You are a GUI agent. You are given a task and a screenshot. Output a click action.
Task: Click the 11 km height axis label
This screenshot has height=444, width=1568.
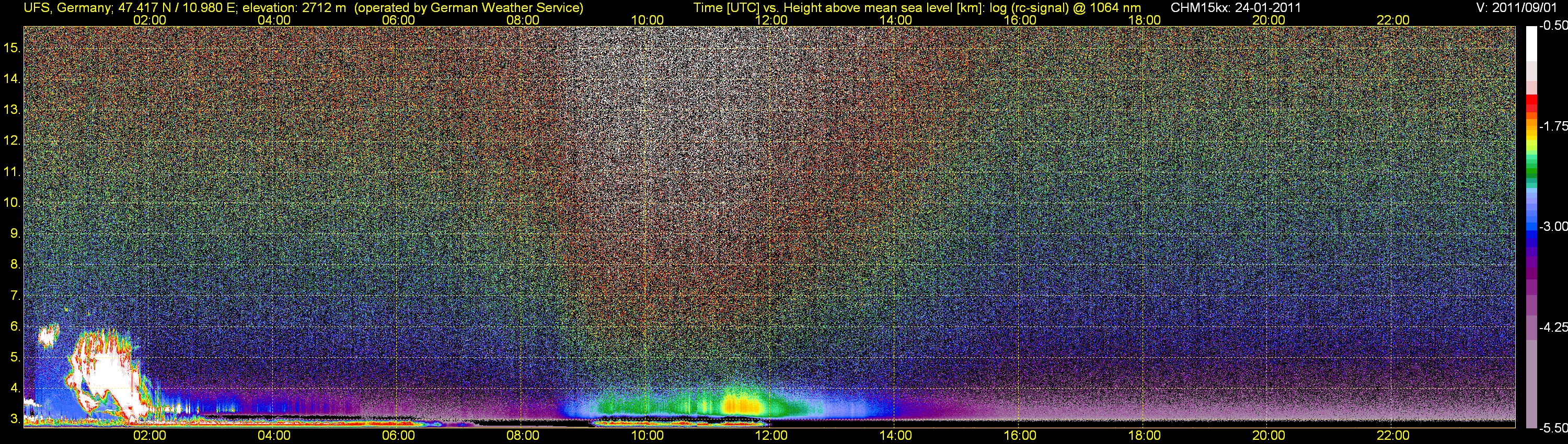12,172
